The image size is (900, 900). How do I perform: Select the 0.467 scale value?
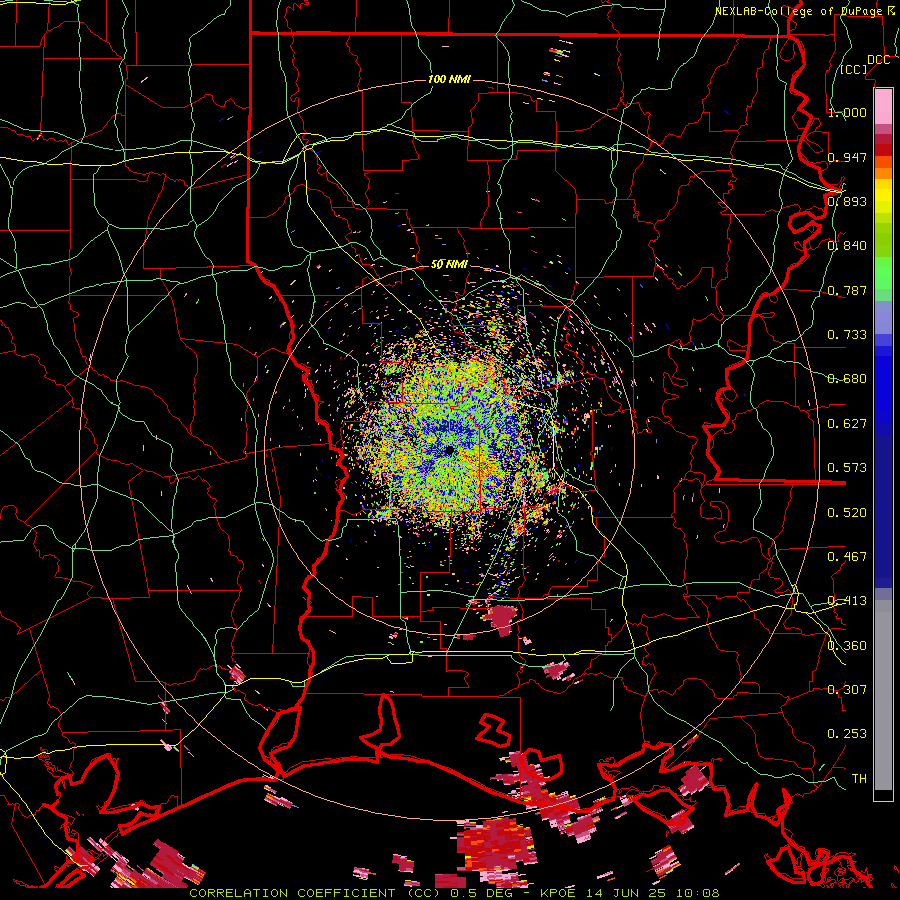847,556
